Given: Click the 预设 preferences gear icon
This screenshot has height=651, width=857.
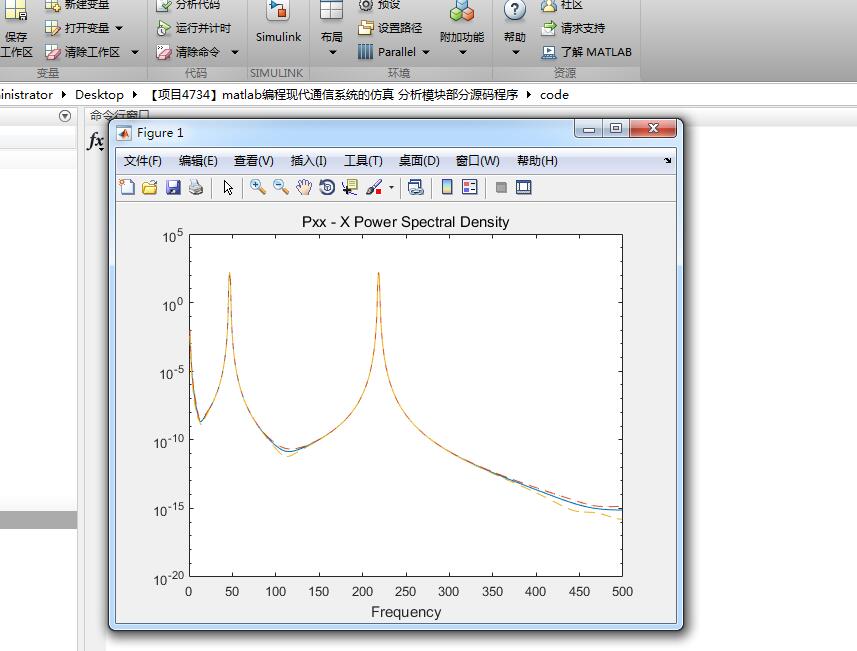Looking at the screenshot, I should pos(366,5).
